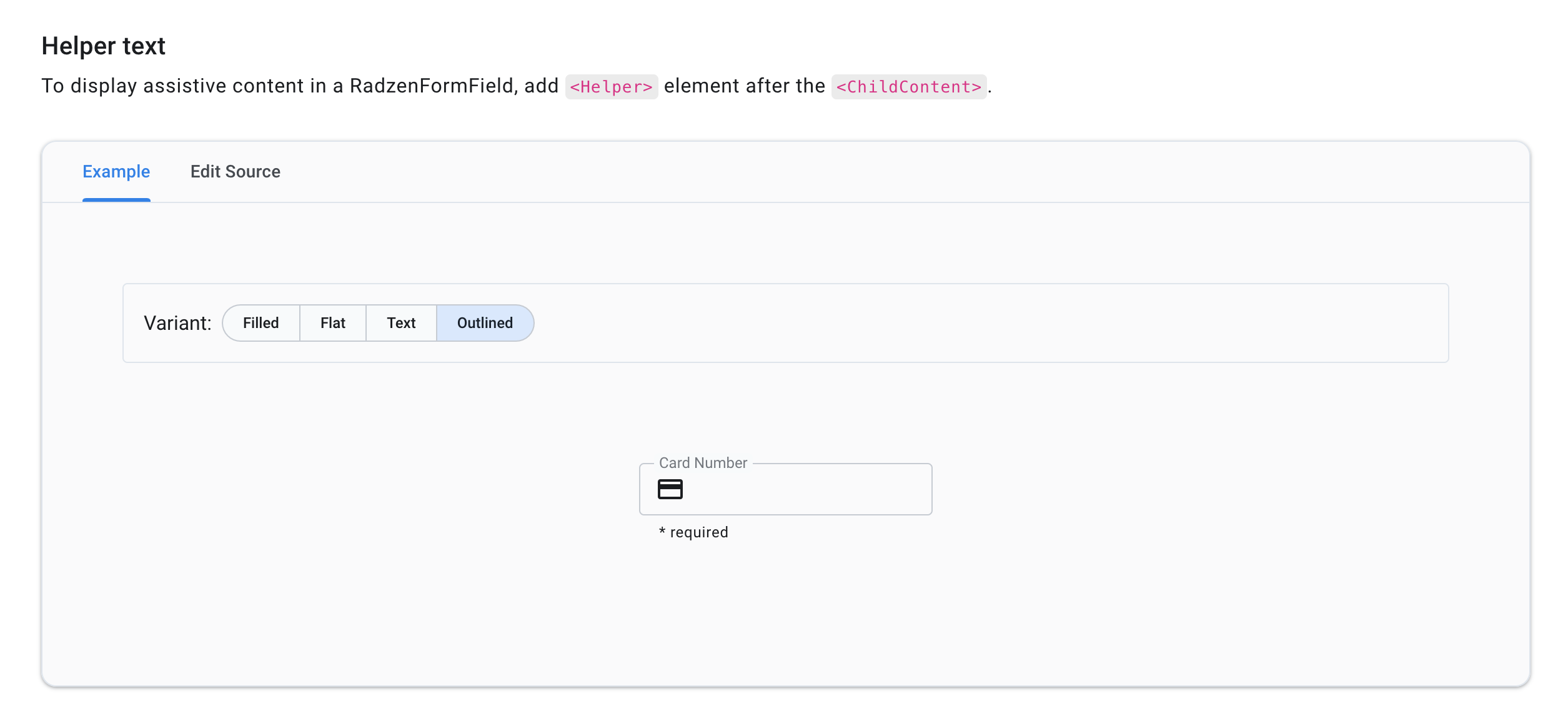Viewport: 1568px width, 721px height.
Task: Click the Helper text heading
Action: click(102, 45)
